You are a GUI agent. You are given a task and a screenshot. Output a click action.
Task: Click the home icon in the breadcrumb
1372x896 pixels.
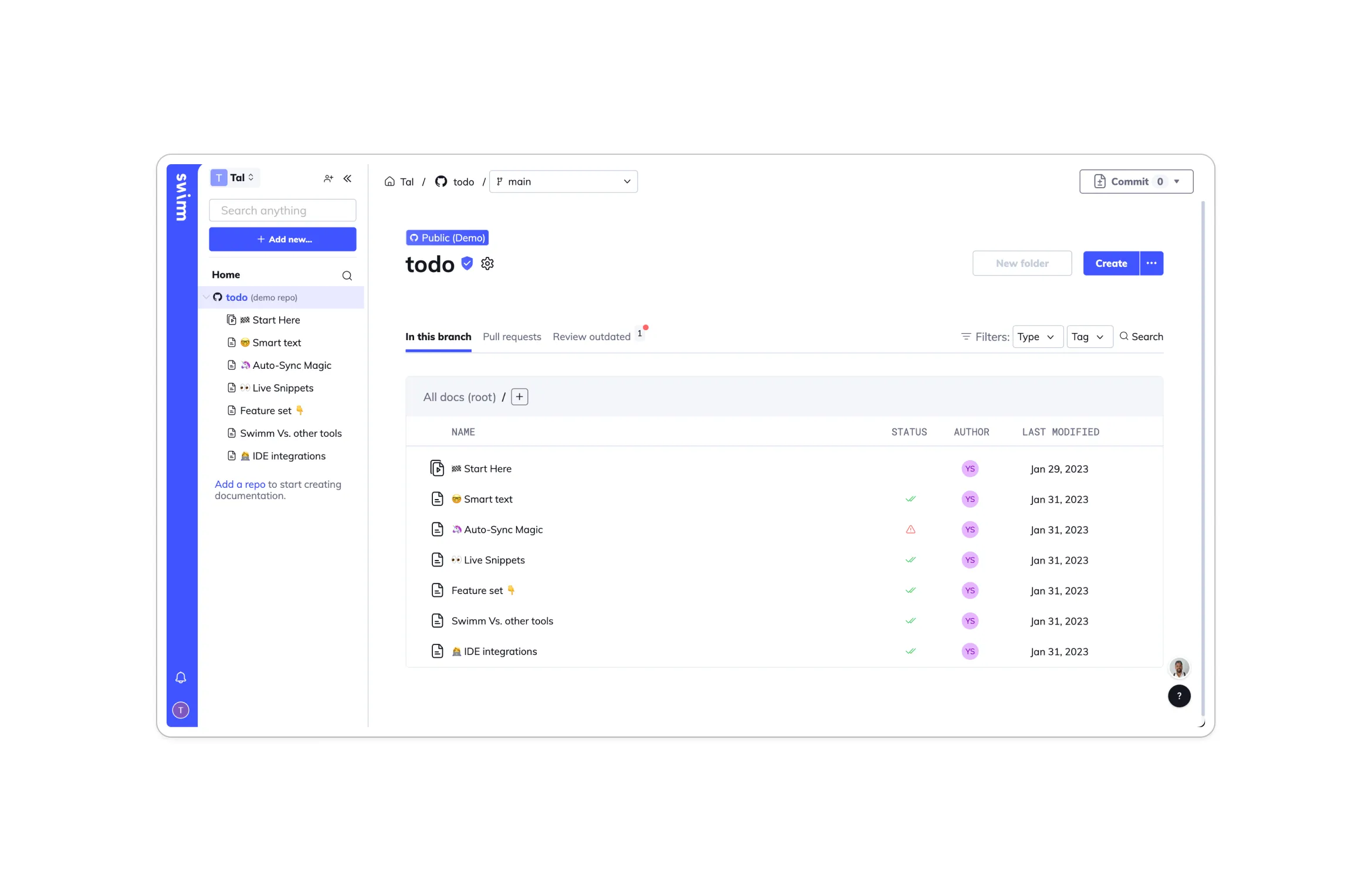click(x=389, y=182)
